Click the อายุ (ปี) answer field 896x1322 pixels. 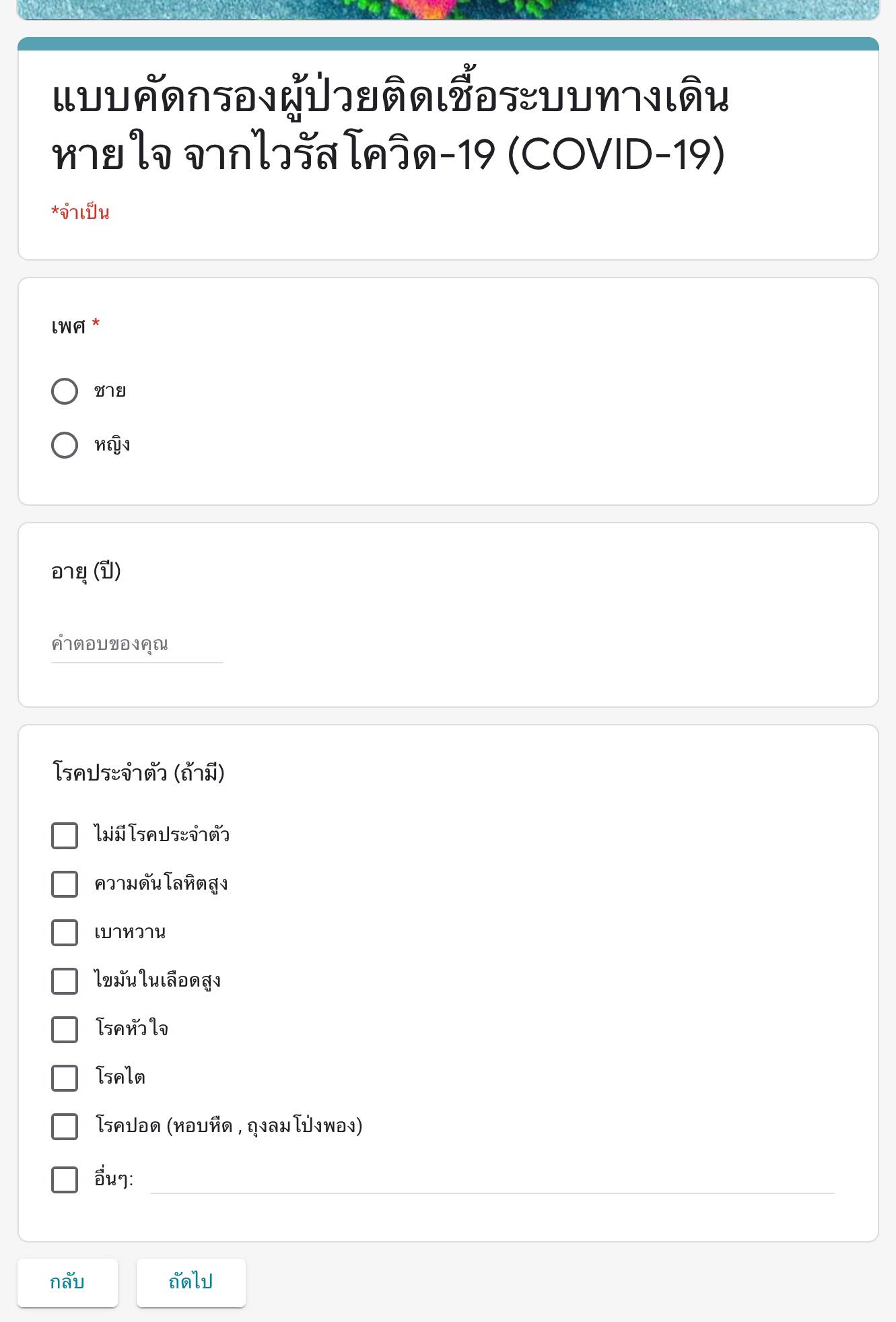(137, 645)
